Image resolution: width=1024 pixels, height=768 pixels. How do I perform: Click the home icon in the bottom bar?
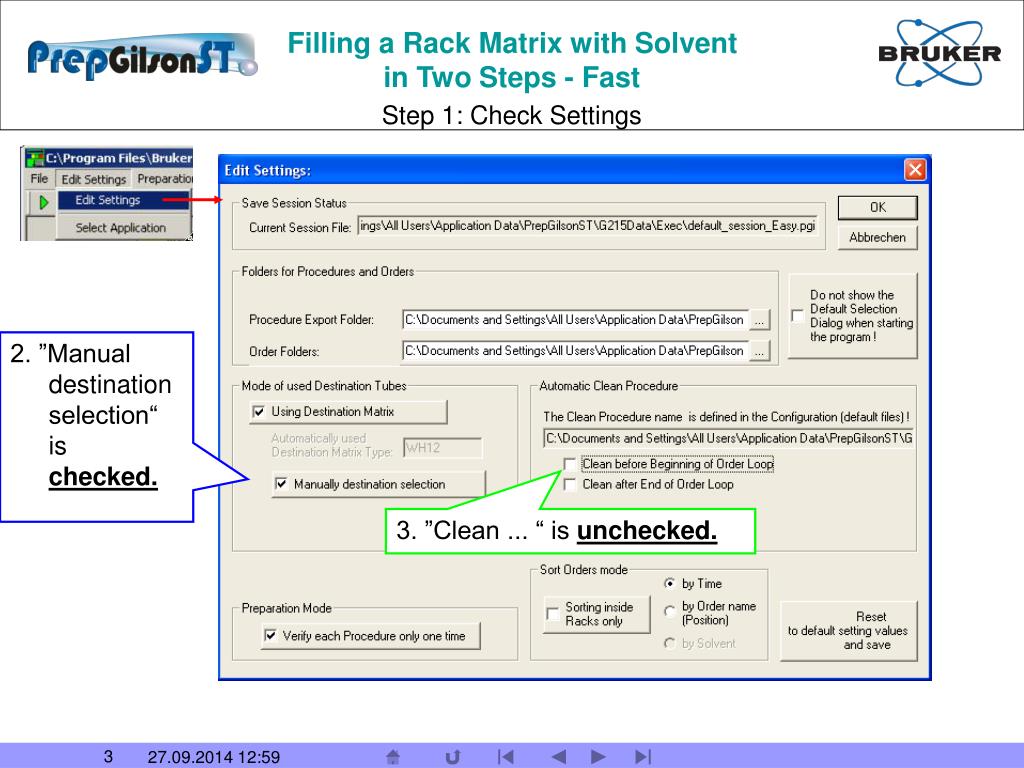point(393,757)
